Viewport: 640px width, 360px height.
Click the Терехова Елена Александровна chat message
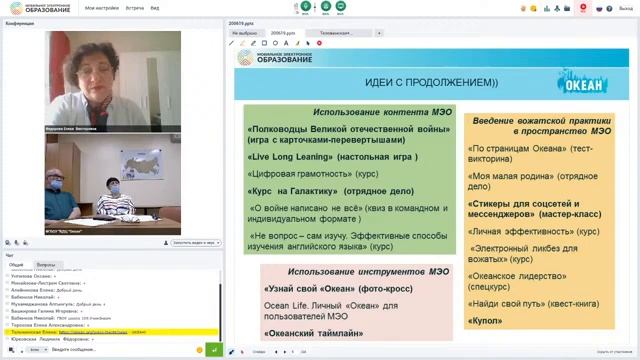[112, 325]
